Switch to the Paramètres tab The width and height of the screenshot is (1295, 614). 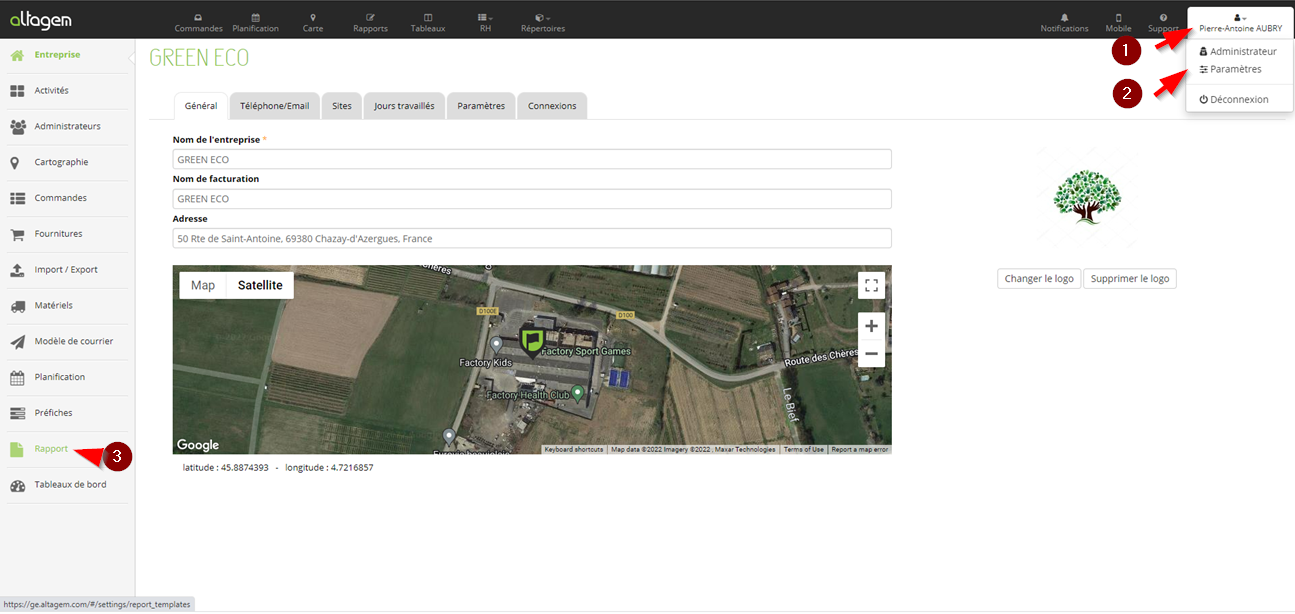point(481,106)
